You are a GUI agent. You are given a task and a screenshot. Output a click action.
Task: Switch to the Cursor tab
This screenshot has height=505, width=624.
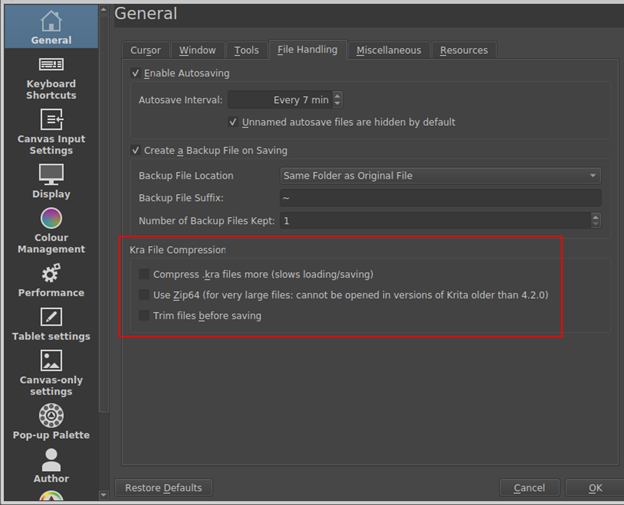pos(146,50)
